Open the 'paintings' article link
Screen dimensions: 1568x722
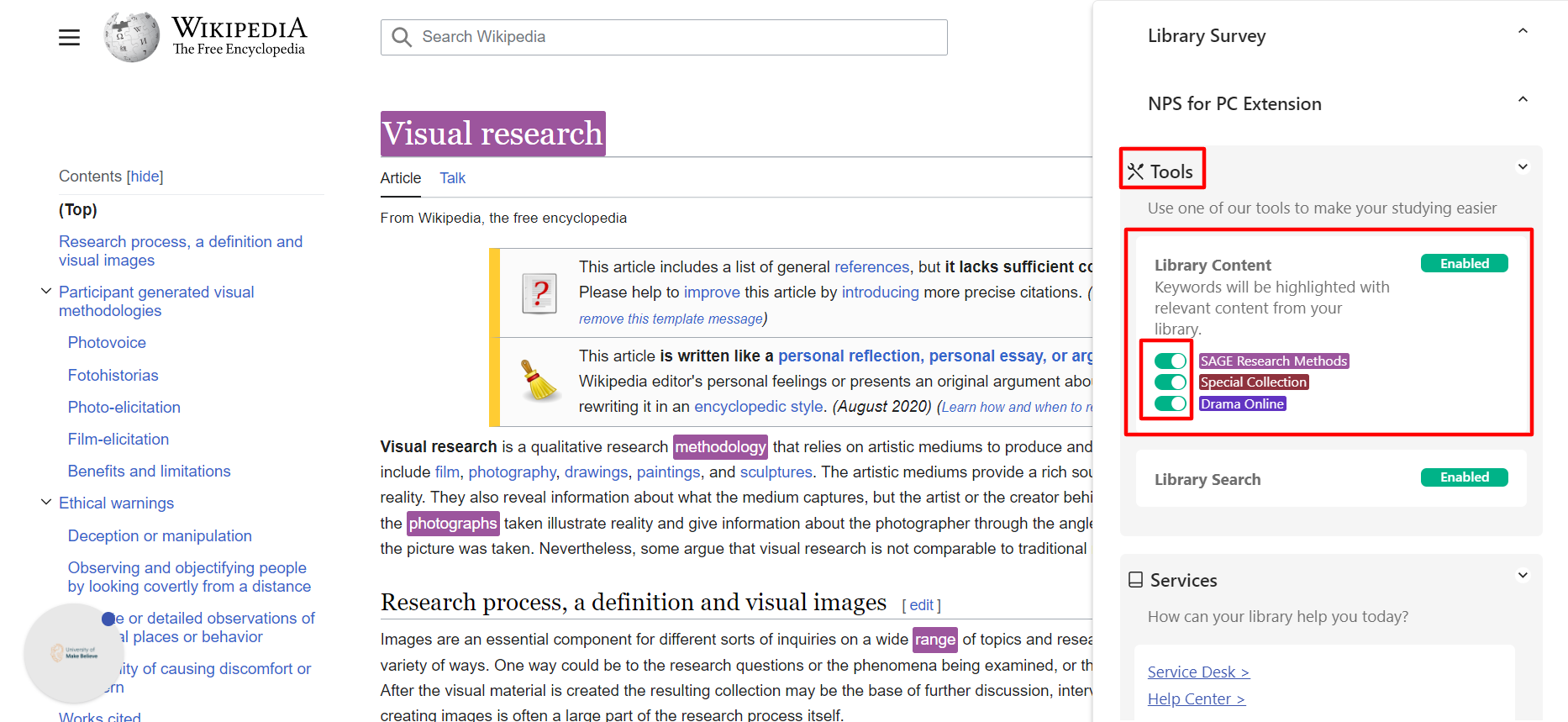click(x=668, y=472)
